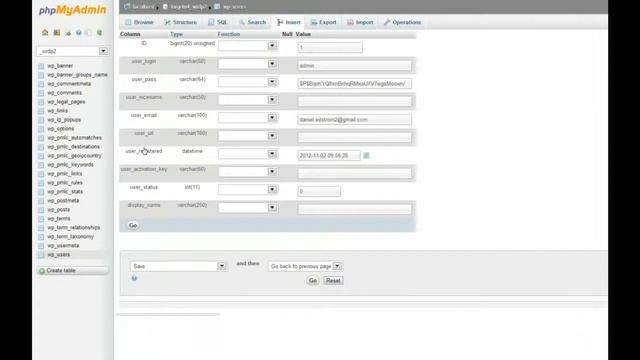Screen dimensions: 640x360
Task: Click the user_email value field
Action: (355, 120)
